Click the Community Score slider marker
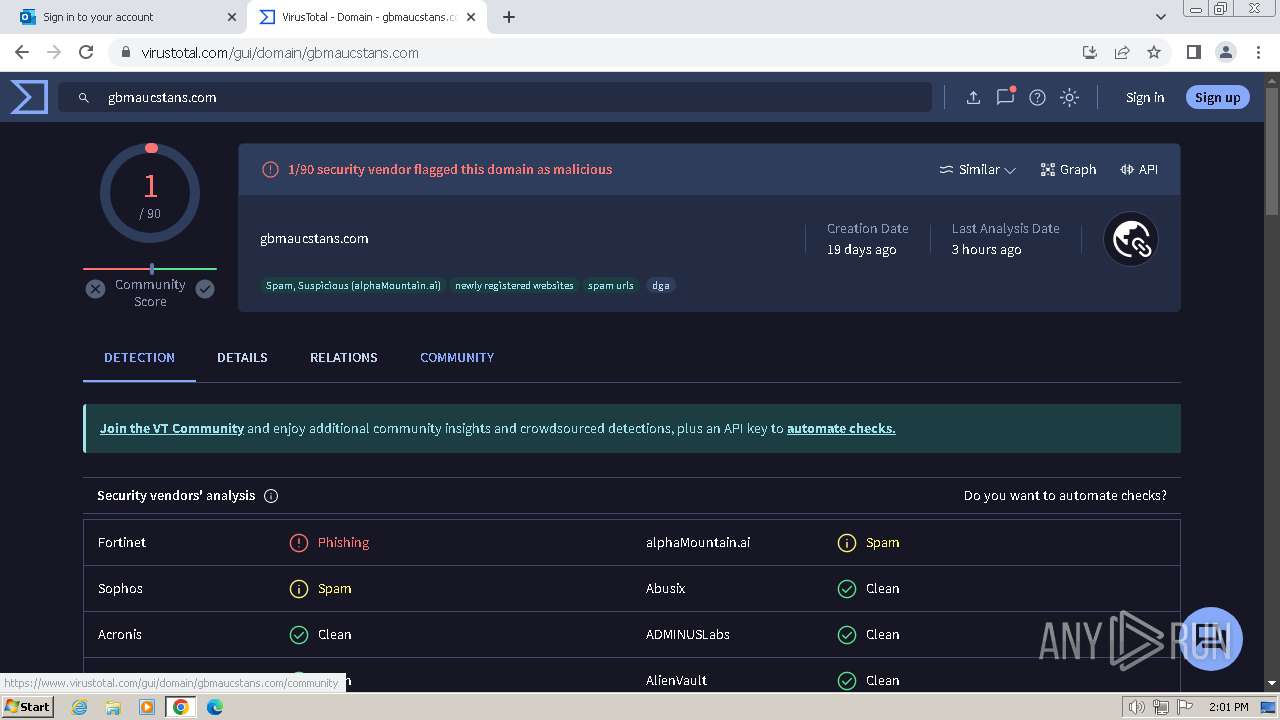 tap(152, 269)
